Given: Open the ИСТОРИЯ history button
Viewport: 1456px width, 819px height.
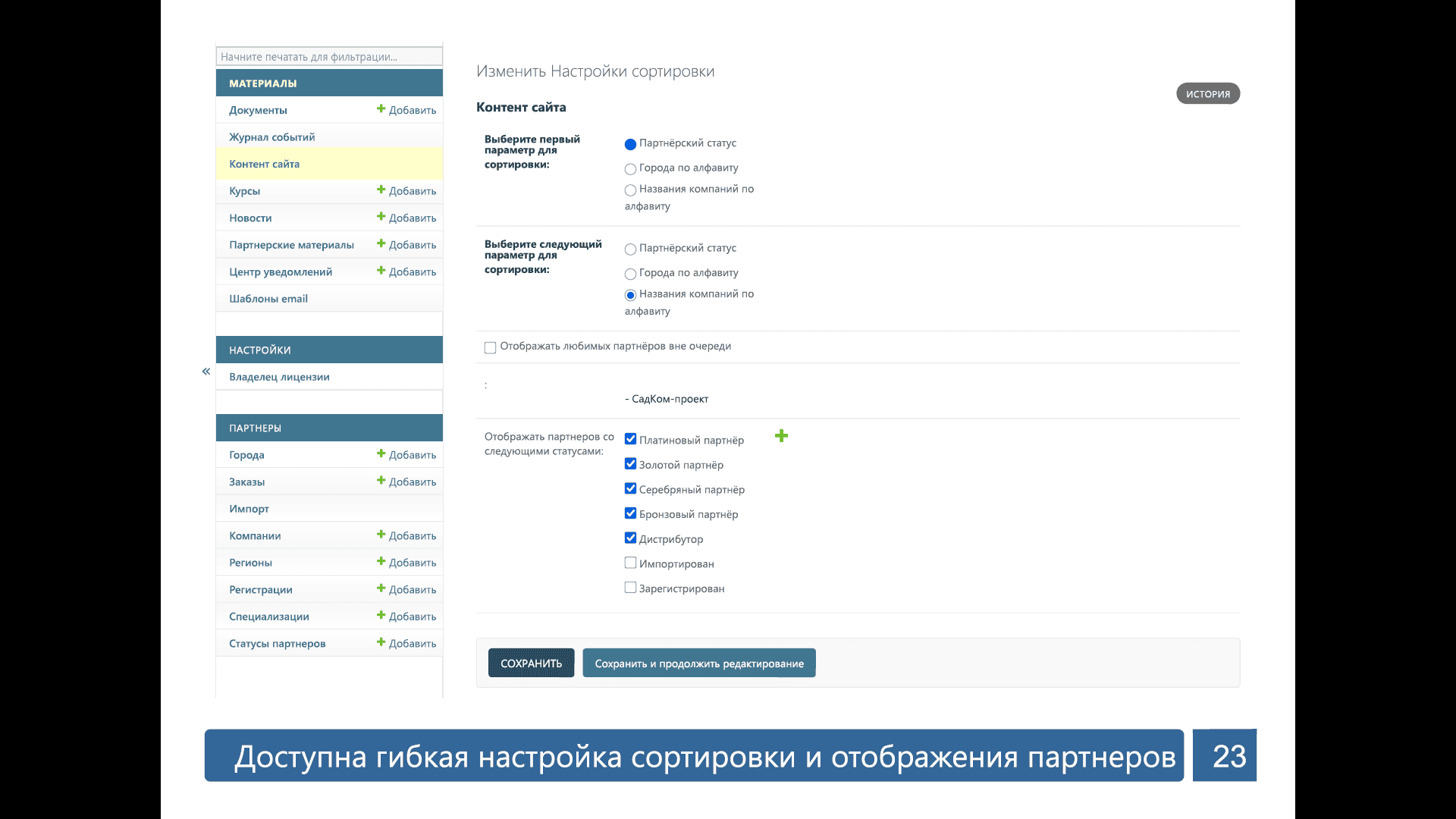Looking at the screenshot, I should [x=1207, y=94].
